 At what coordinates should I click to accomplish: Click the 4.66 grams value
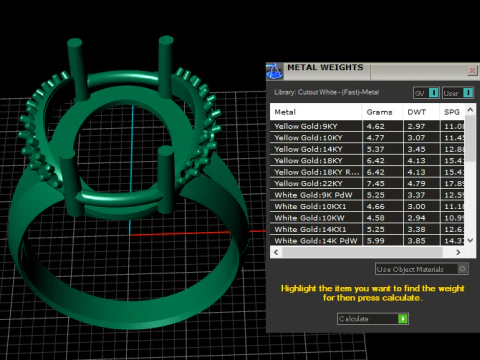376,206
